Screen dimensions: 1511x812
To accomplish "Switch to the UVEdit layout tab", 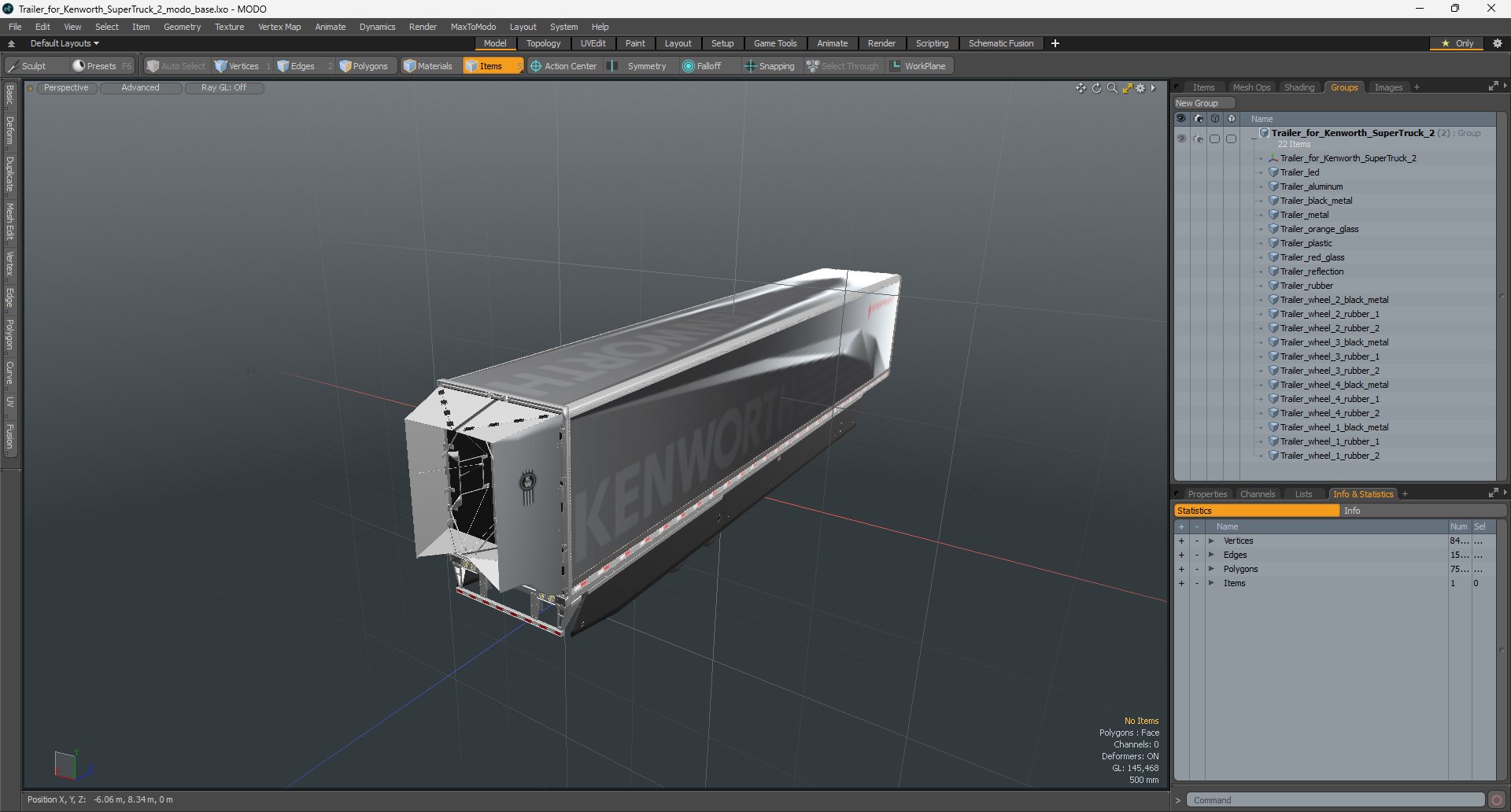I will tap(593, 43).
